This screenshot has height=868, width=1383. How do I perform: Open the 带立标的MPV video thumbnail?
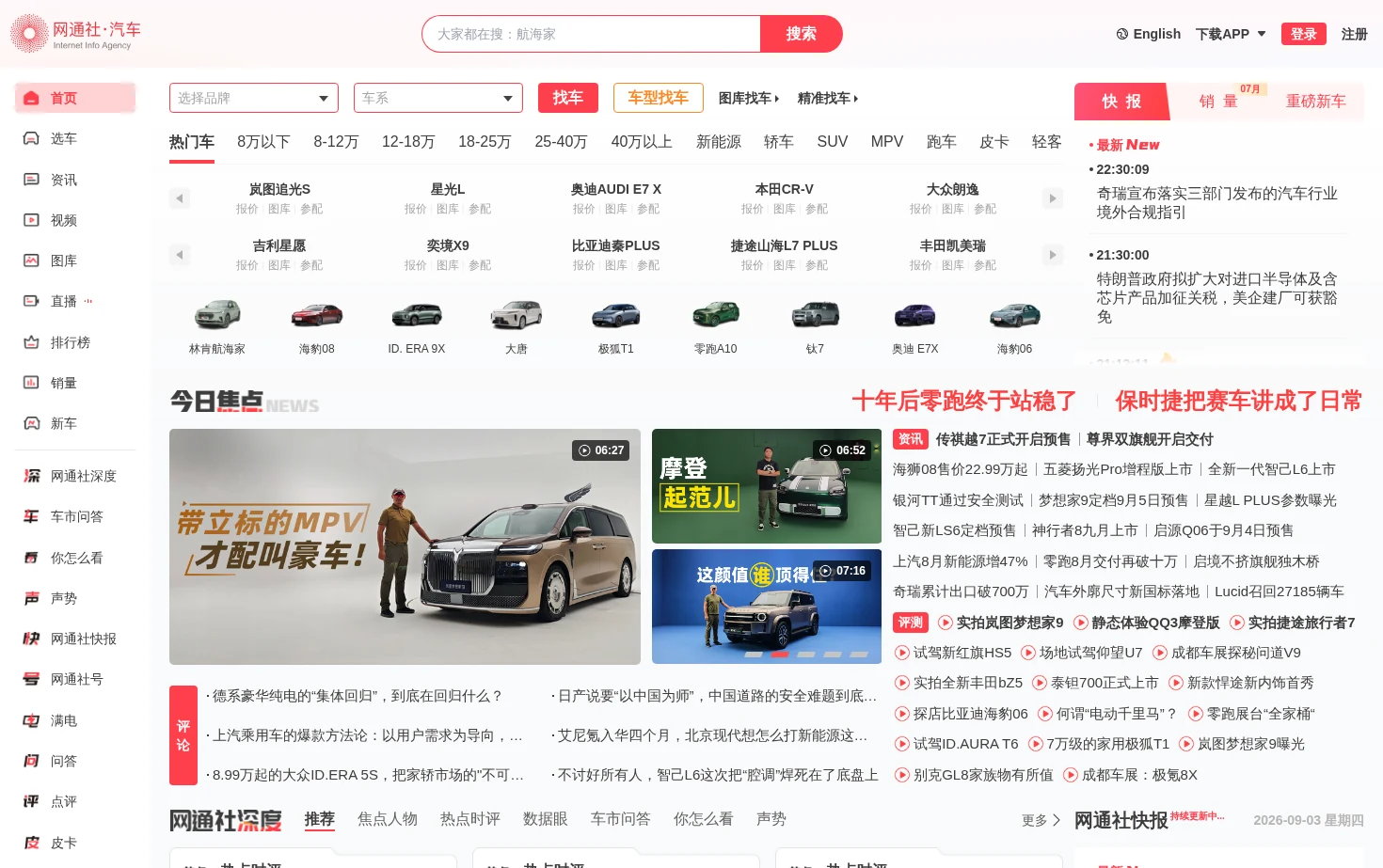coord(405,546)
